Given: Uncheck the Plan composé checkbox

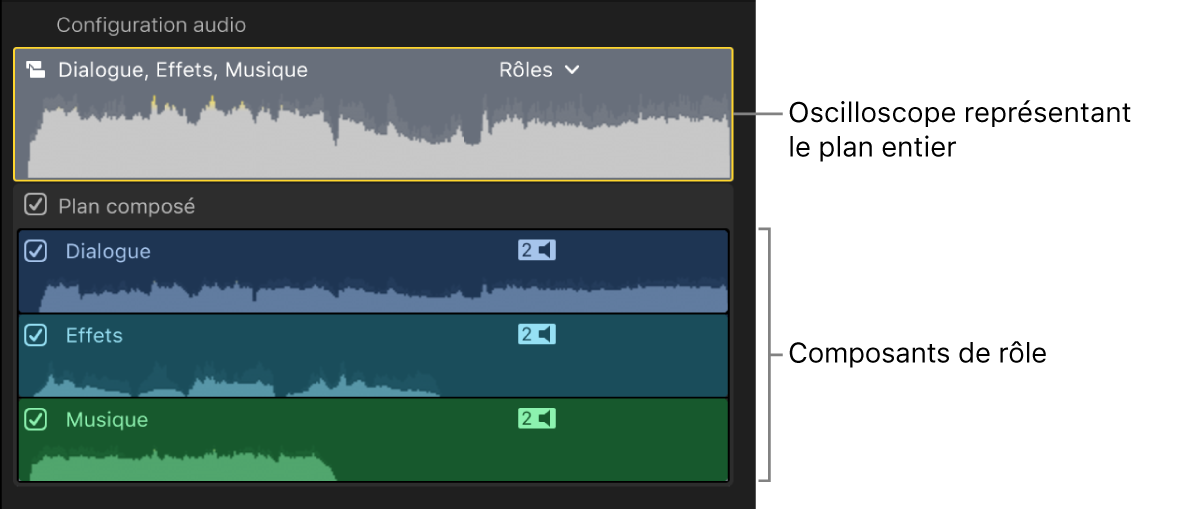Looking at the screenshot, I should point(35,206).
